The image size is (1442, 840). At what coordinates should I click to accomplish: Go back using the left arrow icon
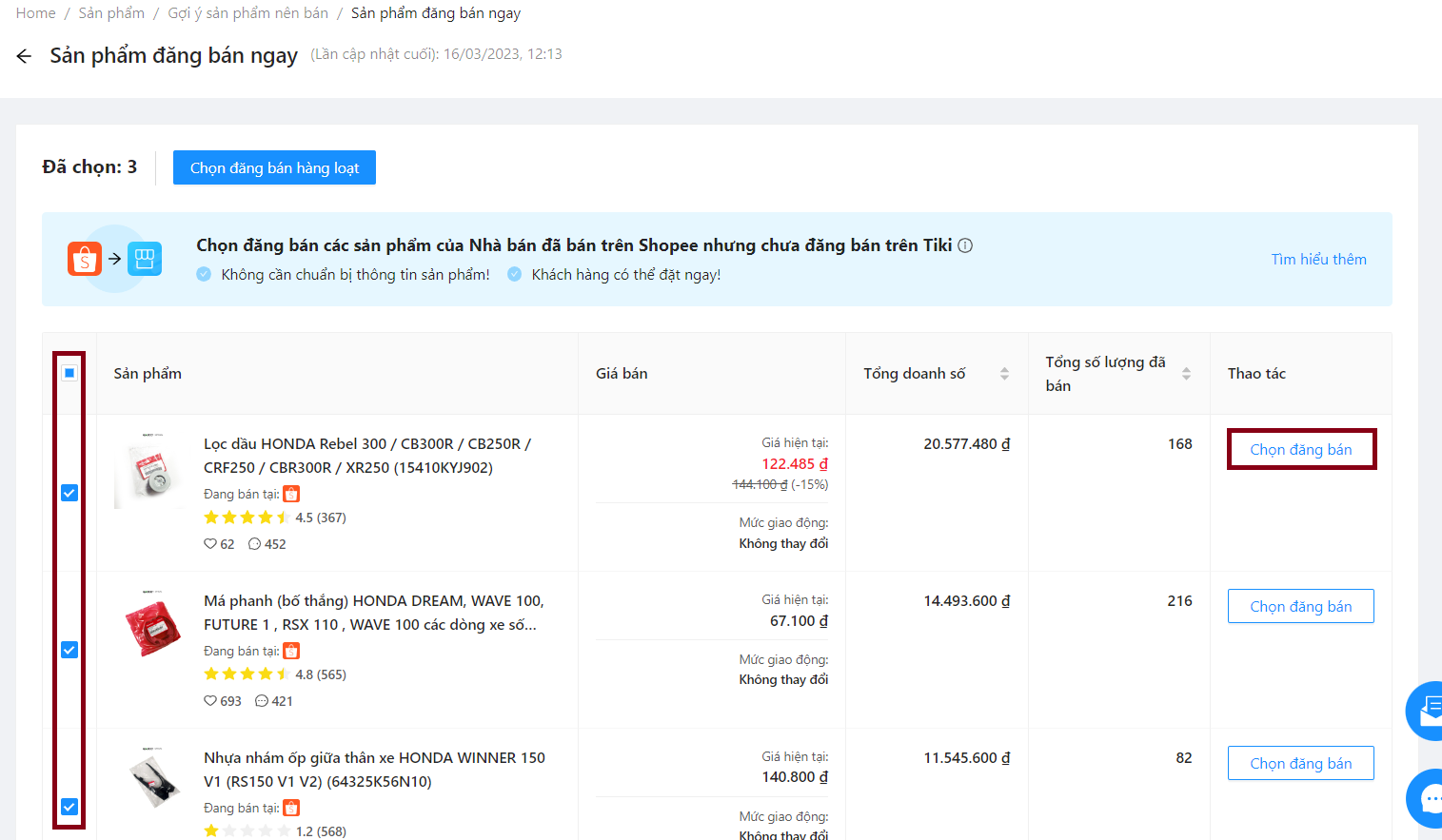click(x=24, y=56)
